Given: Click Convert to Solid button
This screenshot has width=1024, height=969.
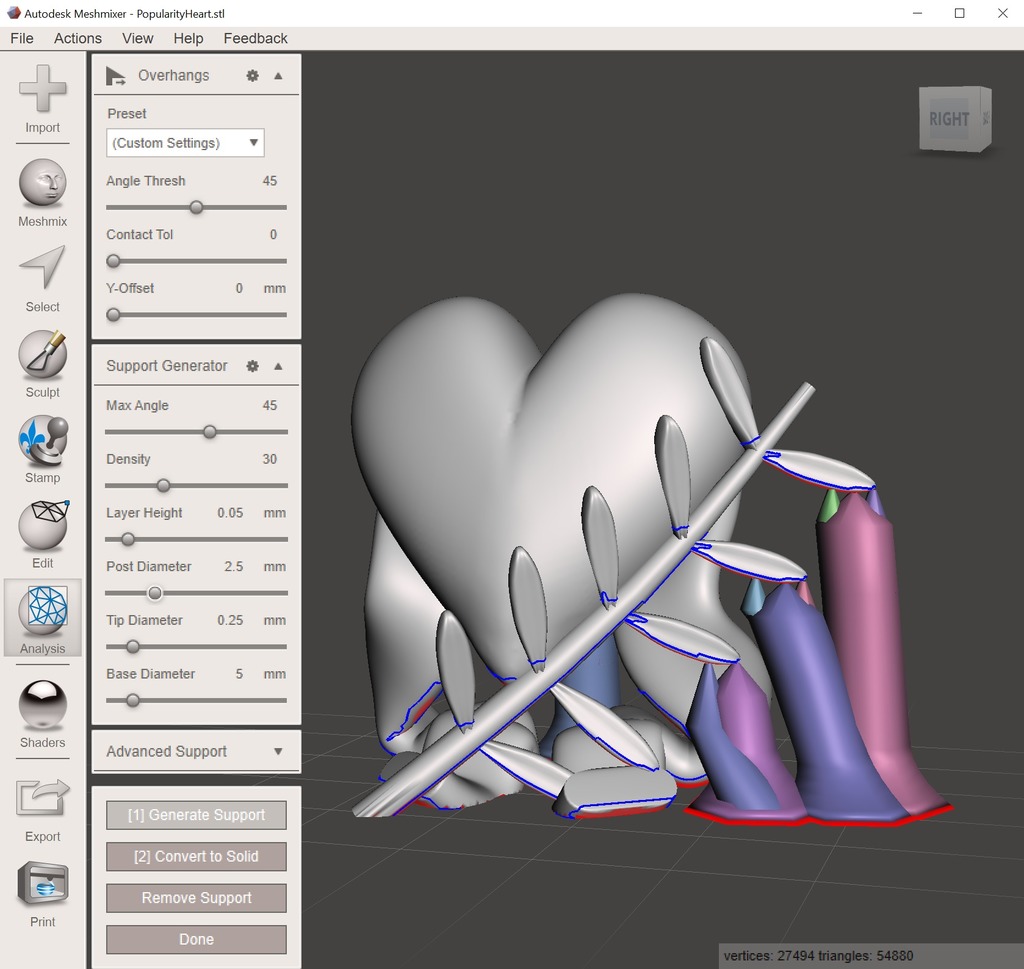Looking at the screenshot, I should [197, 857].
